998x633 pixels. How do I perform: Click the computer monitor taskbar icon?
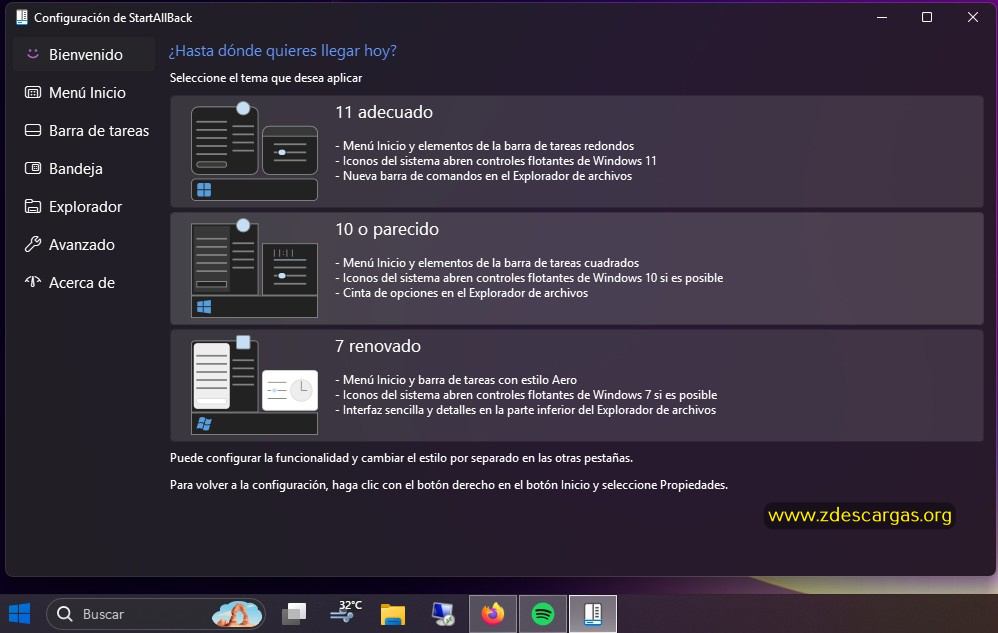coord(442,614)
